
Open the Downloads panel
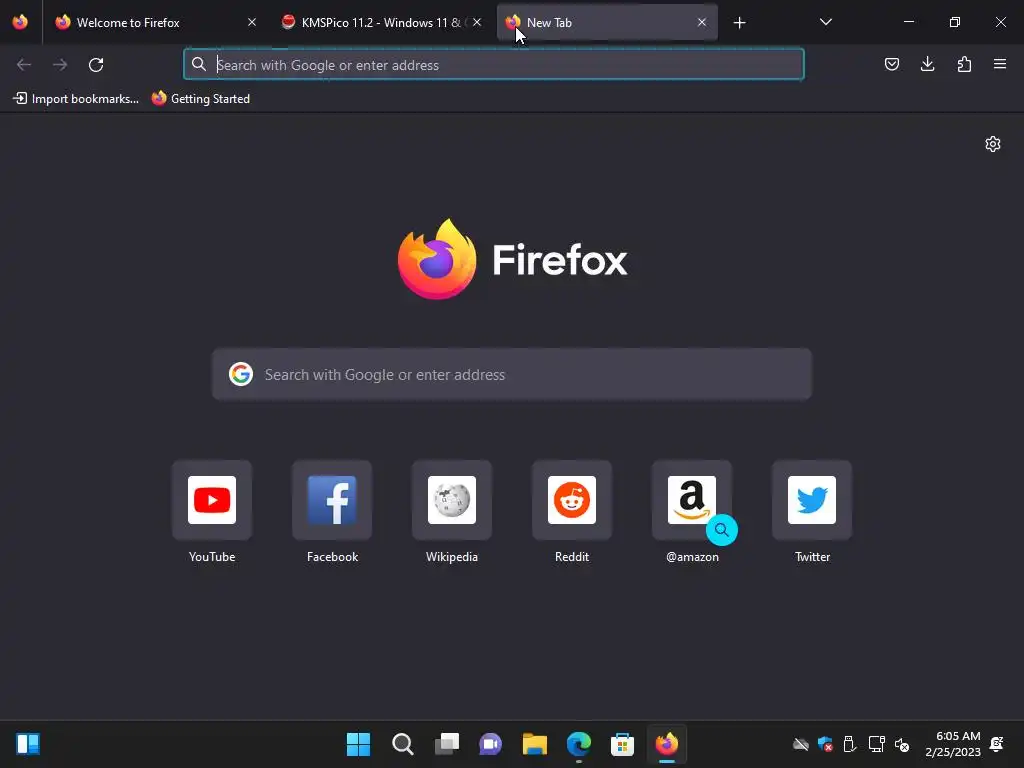pyautogui.click(x=927, y=64)
